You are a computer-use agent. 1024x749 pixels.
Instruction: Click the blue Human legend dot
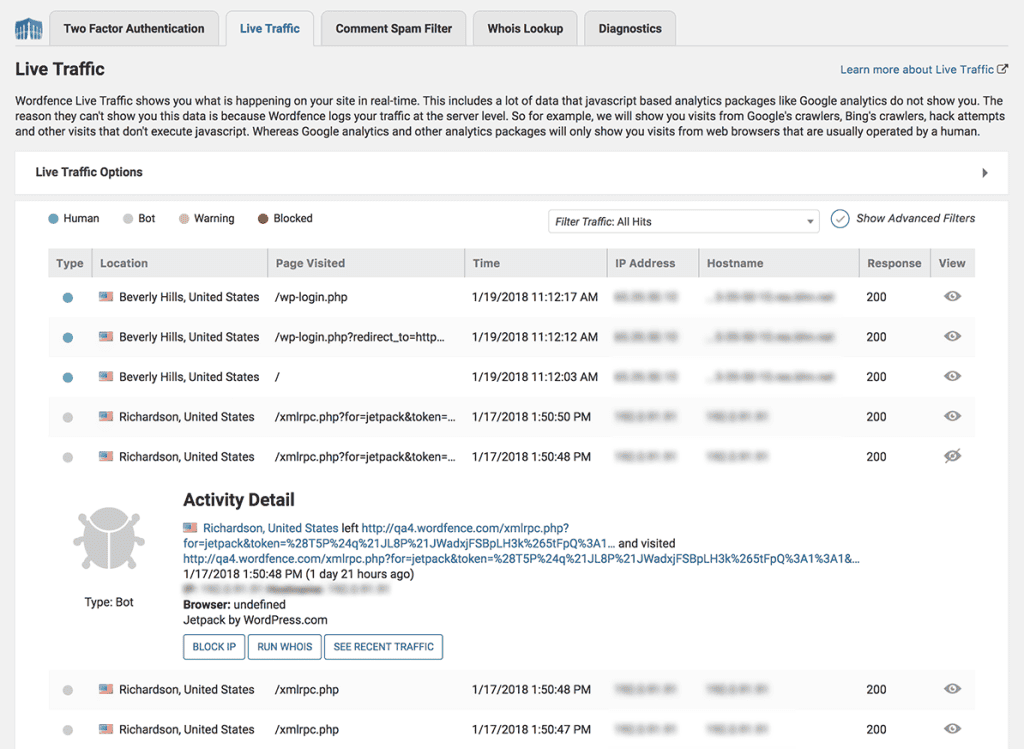tap(54, 219)
